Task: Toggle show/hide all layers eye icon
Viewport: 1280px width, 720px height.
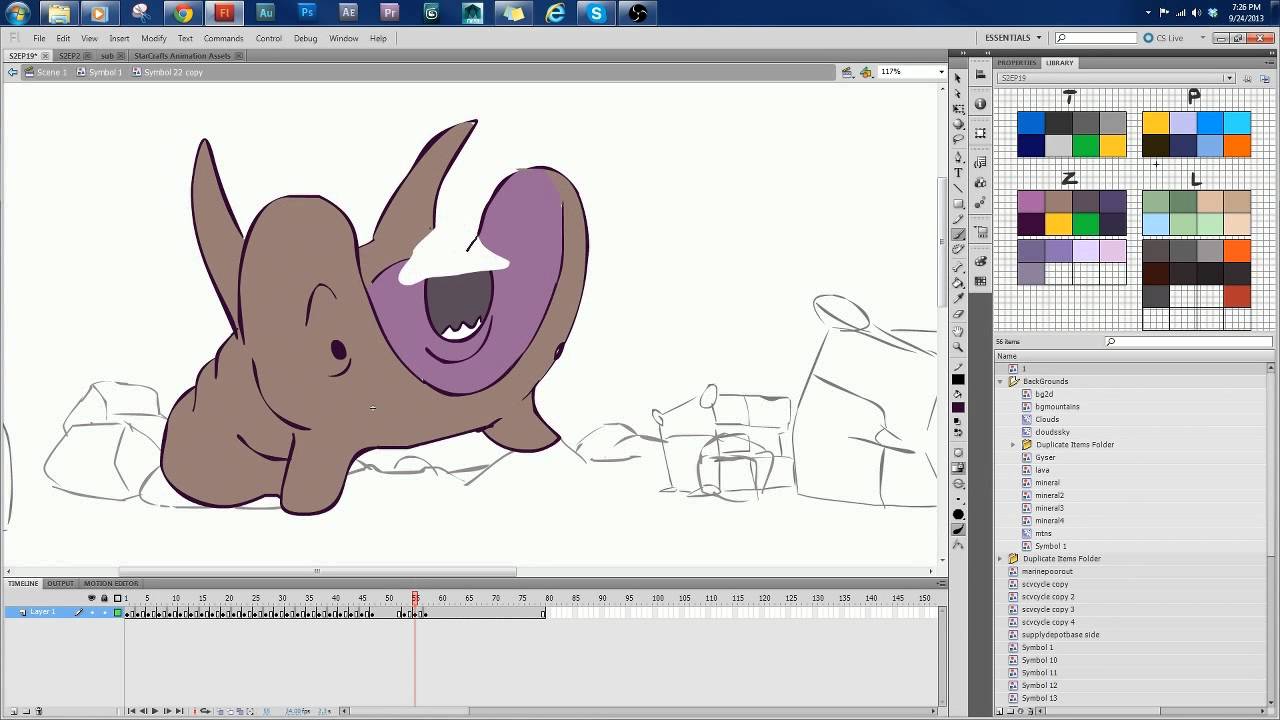Action: click(x=92, y=598)
